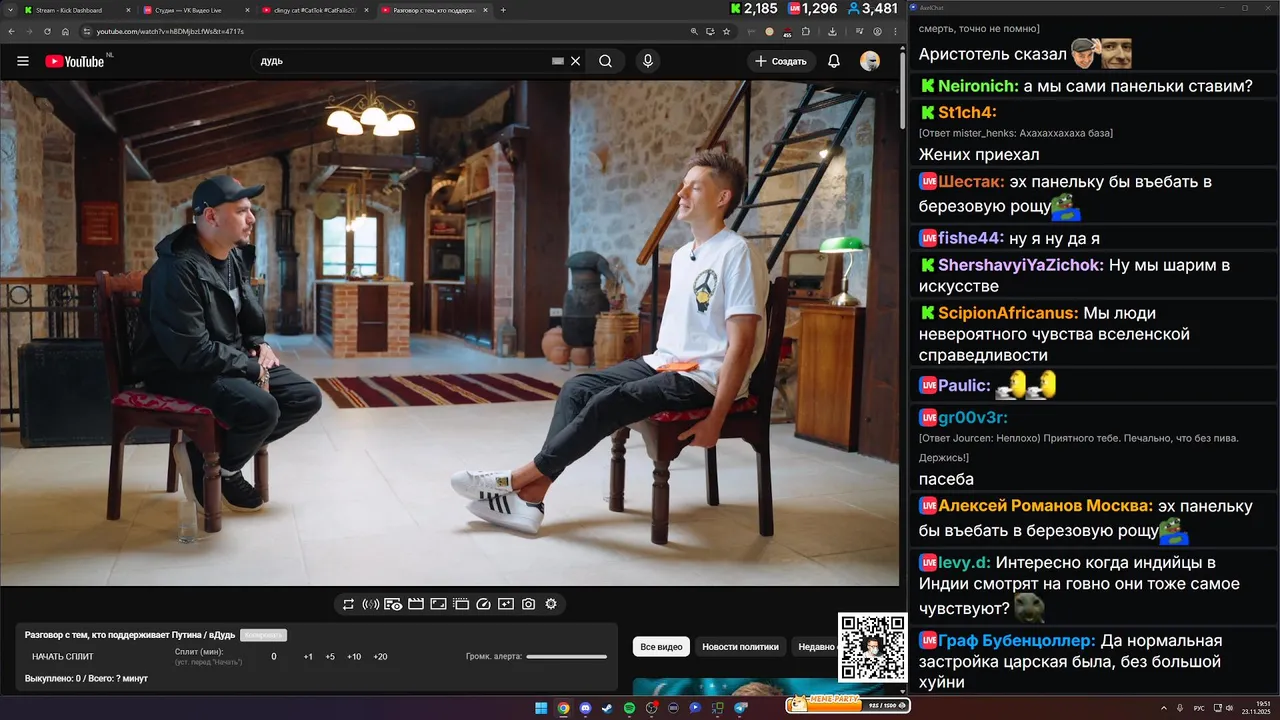The image size is (1280, 720).
Task: Open the on-screen keyboard icon in search
Action: (558, 61)
